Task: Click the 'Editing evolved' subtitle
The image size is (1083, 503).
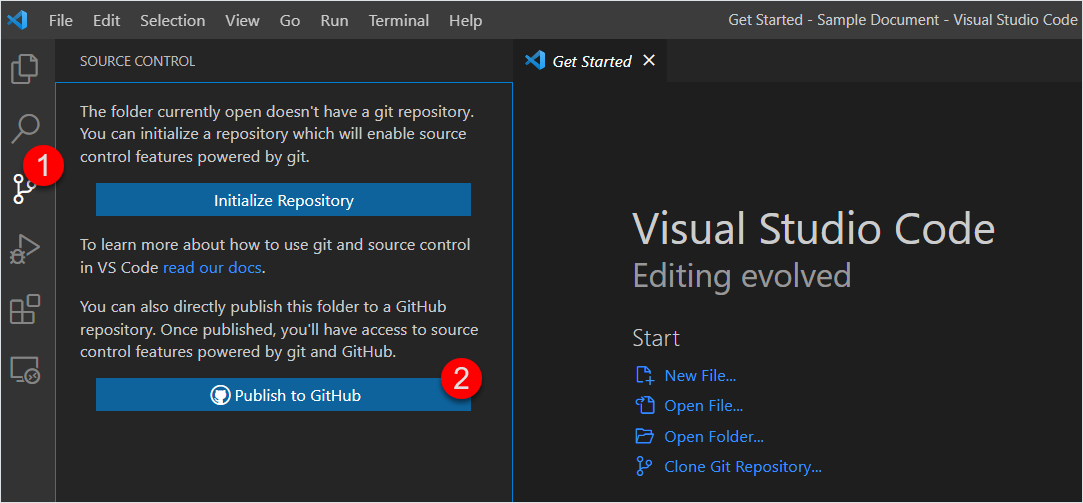Action: [x=742, y=276]
